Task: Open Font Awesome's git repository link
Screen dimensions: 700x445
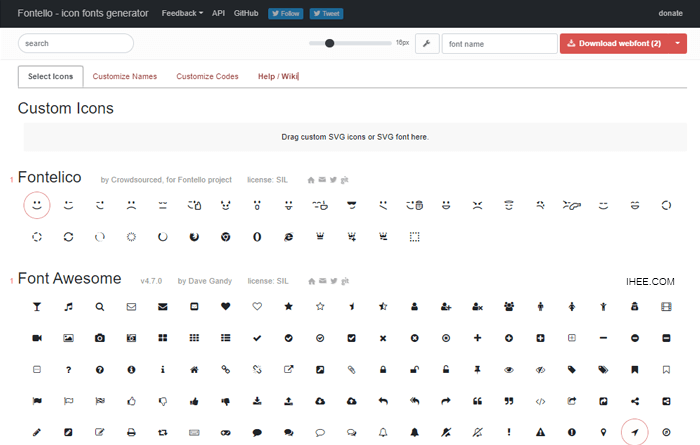Action: tap(345, 281)
